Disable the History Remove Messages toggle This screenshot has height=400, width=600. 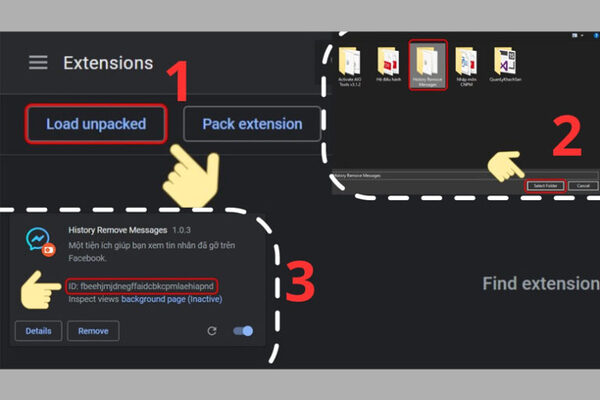coord(243,331)
